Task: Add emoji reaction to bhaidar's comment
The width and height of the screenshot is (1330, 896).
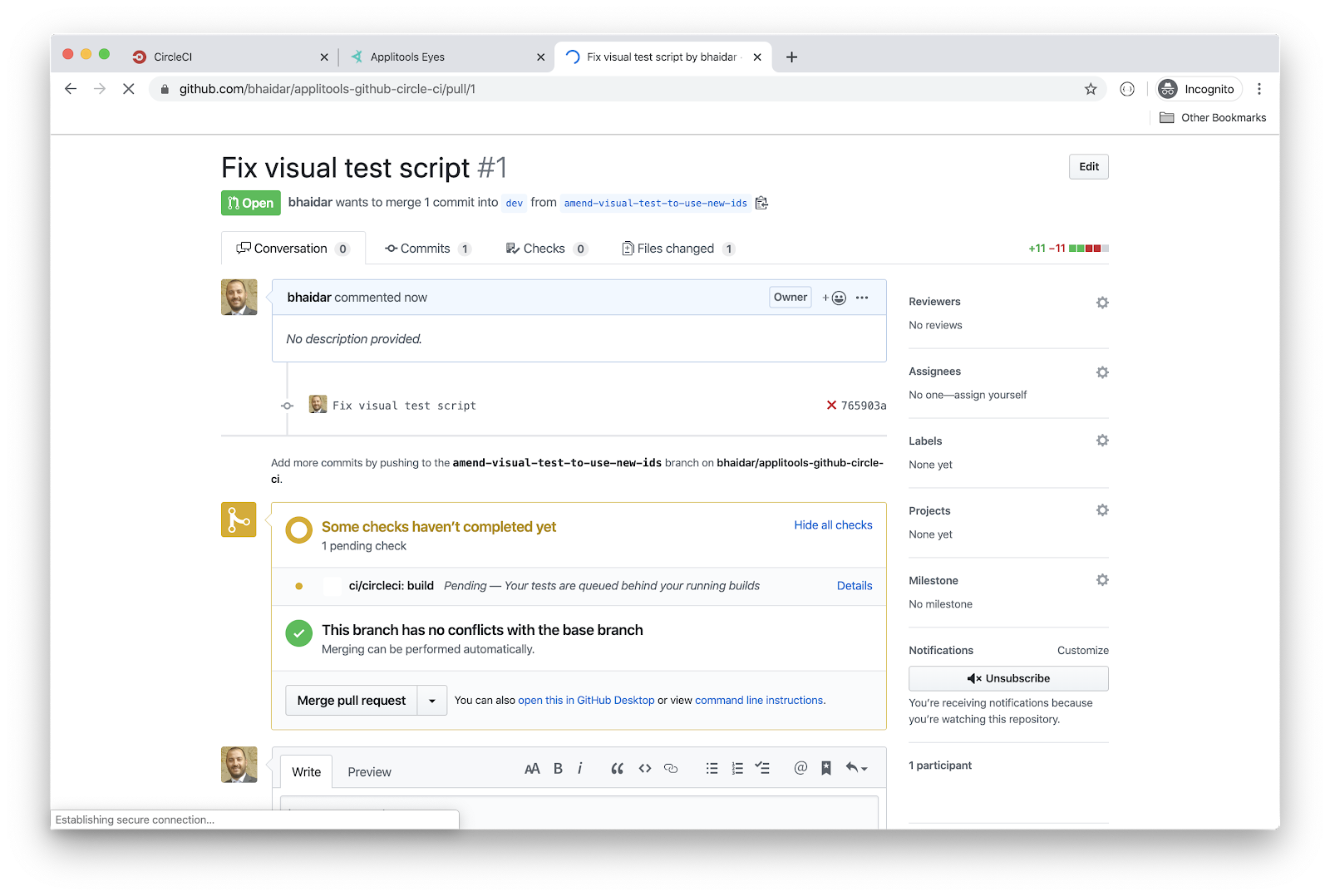Action: tap(835, 298)
